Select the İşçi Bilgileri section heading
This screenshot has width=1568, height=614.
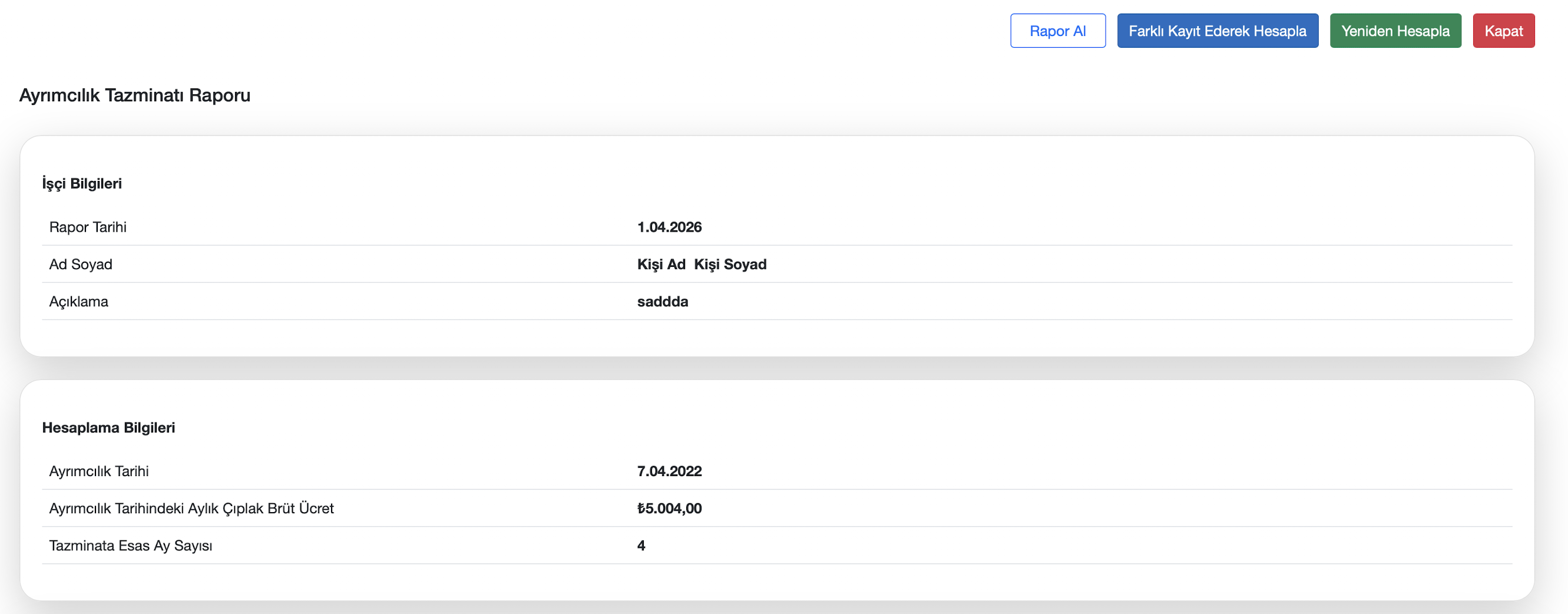[81, 183]
